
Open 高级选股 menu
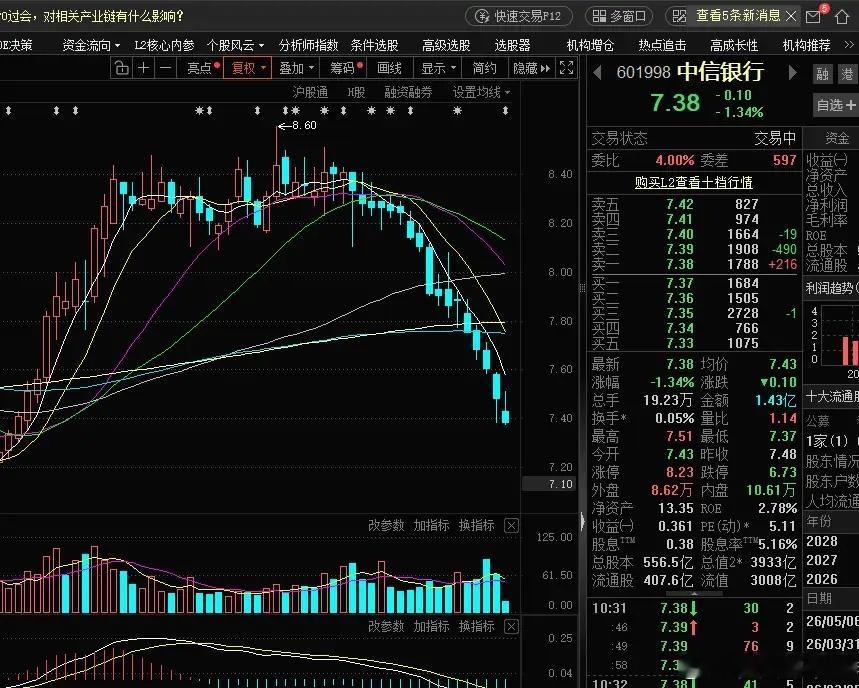[446, 45]
